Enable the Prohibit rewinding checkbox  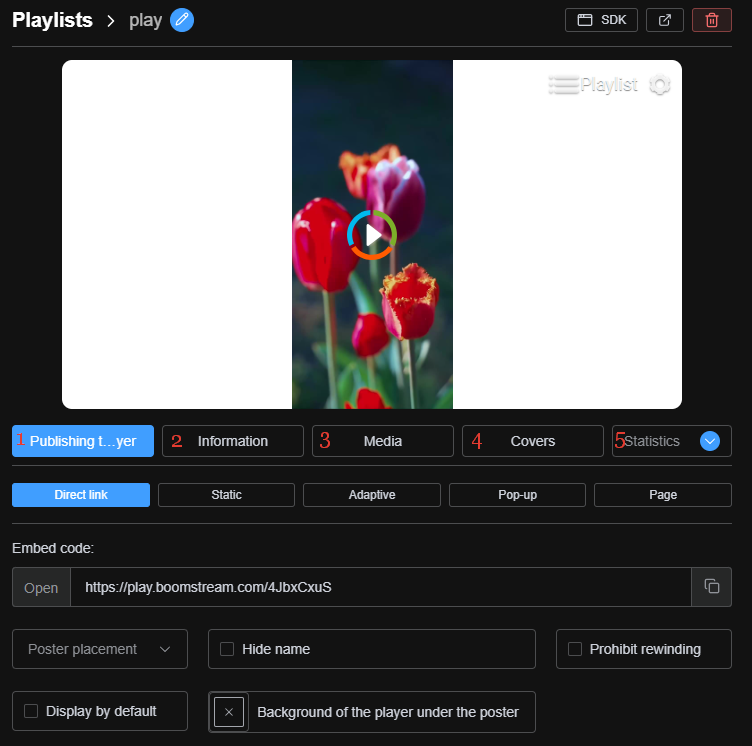(575, 649)
